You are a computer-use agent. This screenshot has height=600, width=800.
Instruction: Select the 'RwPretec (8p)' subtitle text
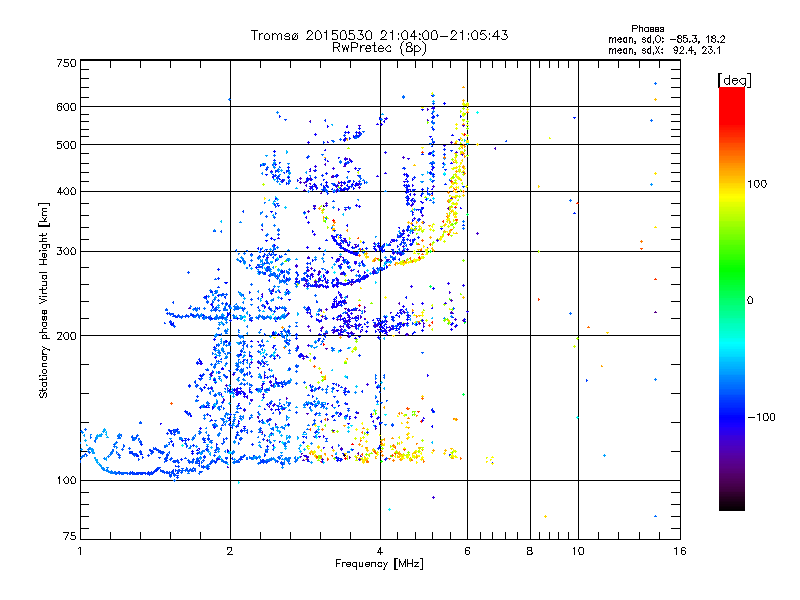(x=379, y=48)
